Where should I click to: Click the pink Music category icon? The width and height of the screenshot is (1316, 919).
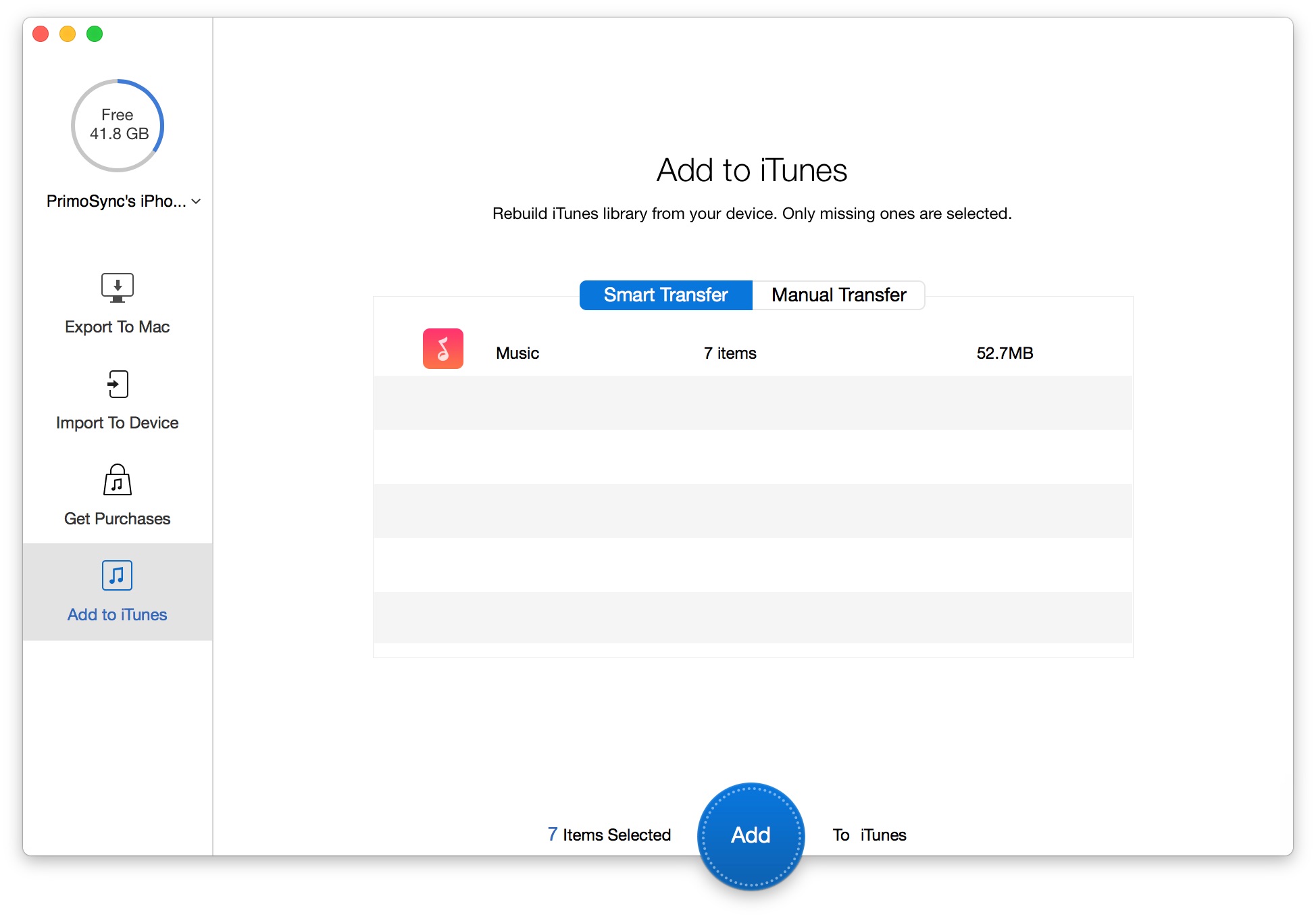tap(443, 349)
